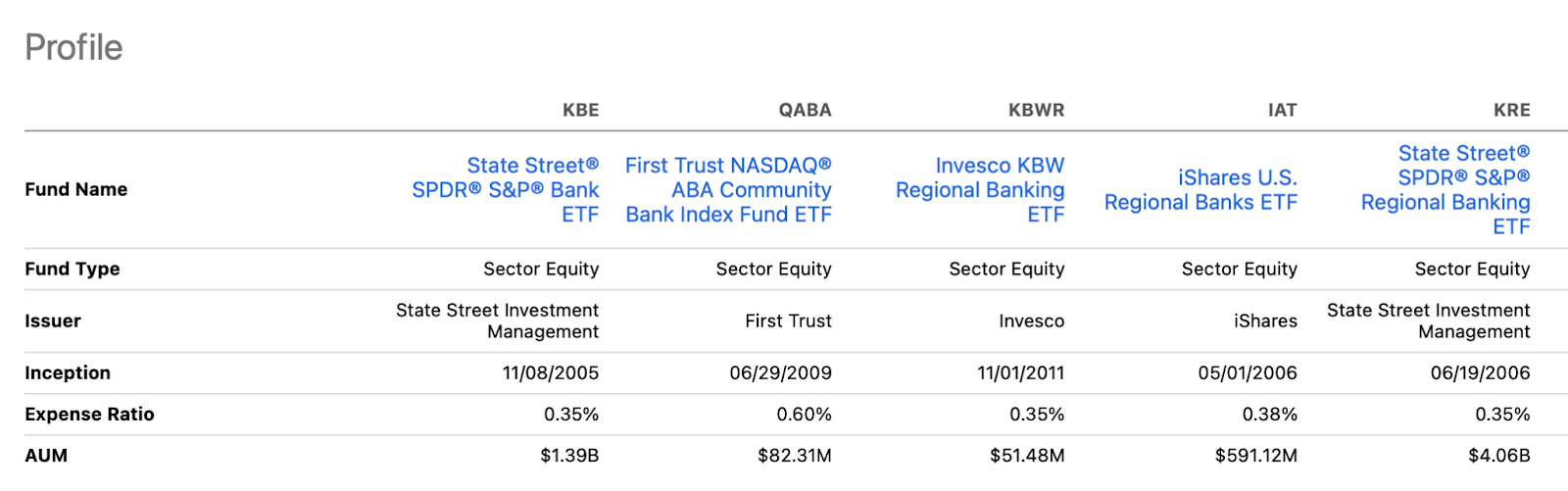Click the KBE column header

[x=580, y=111]
